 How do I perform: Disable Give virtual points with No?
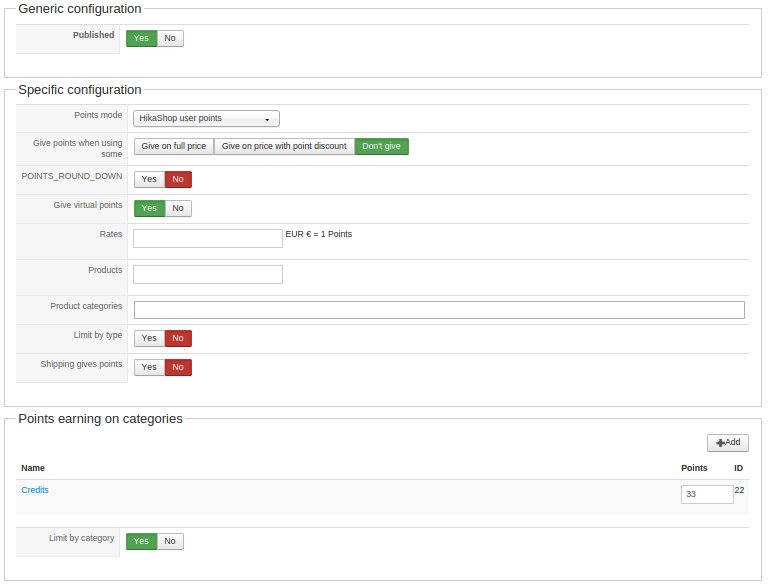178,208
